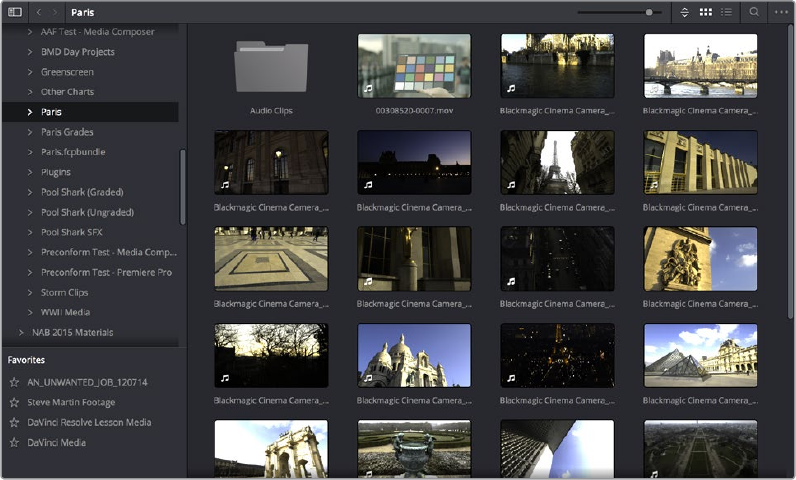796x480 pixels.
Task: Select the Sacré-Cœur basilica clip thumbnail
Action: (x=414, y=356)
